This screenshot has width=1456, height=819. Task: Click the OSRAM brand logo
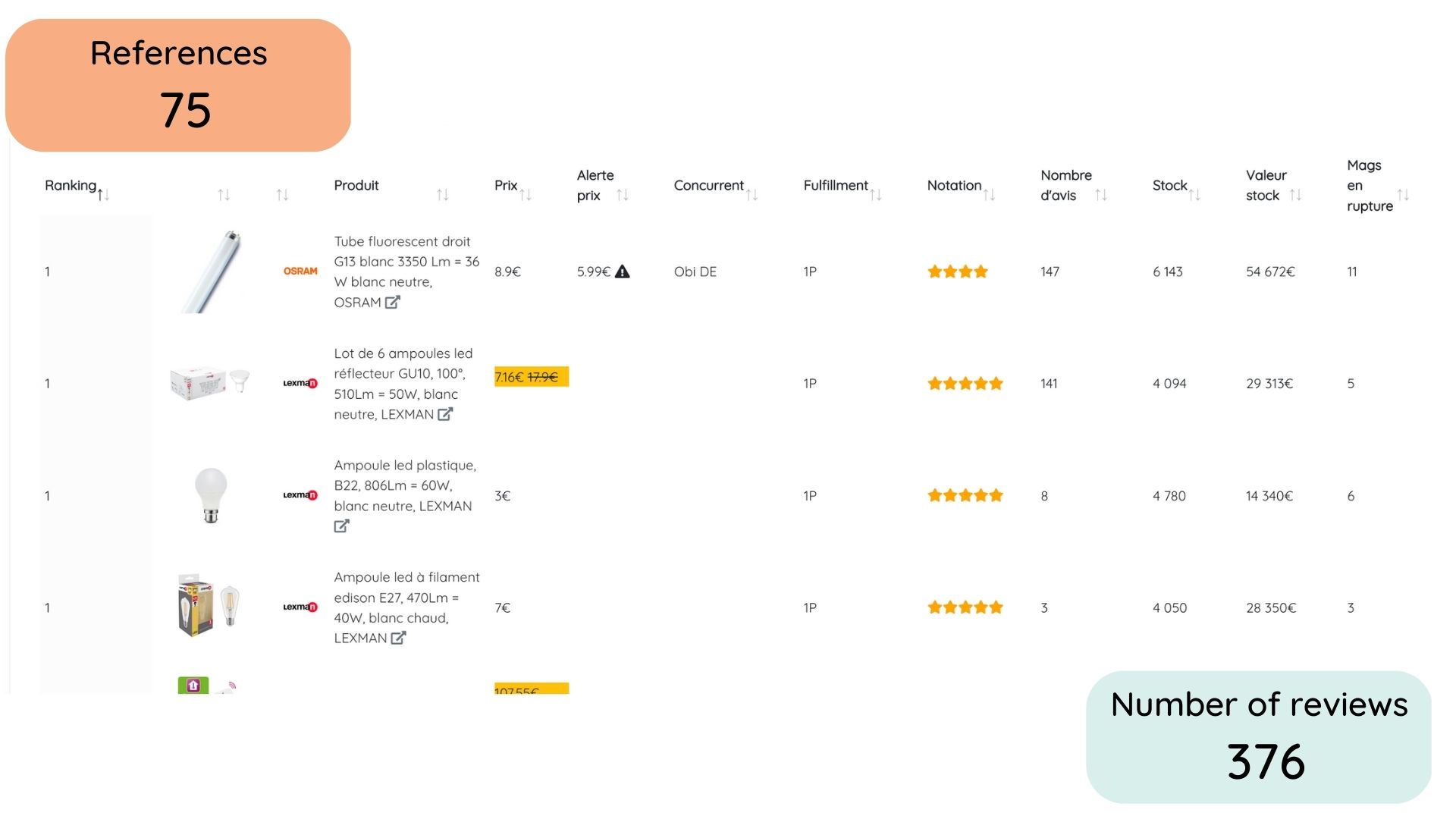pos(300,271)
